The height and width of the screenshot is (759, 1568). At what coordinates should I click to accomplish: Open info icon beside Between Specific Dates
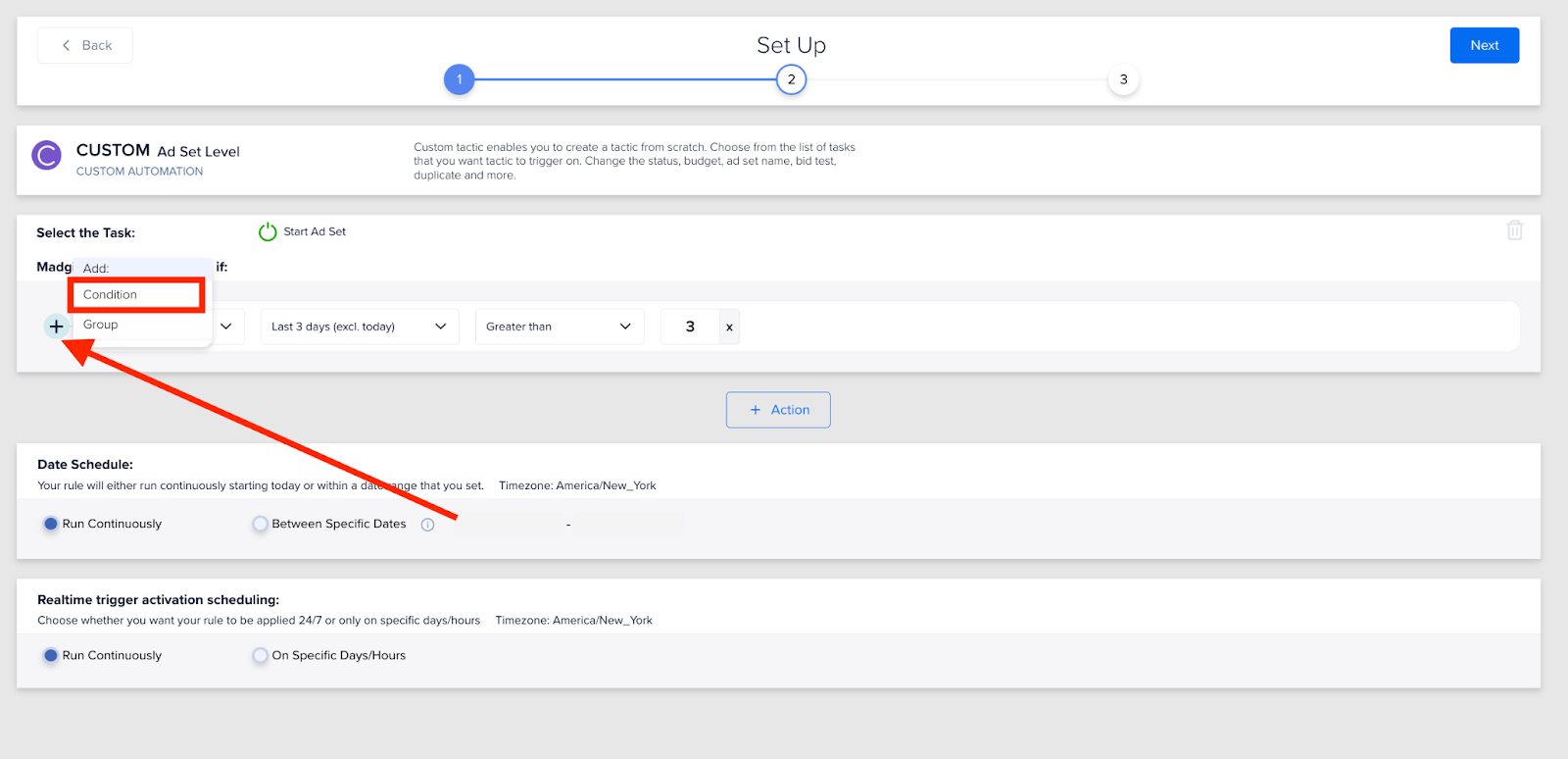coord(427,525)
